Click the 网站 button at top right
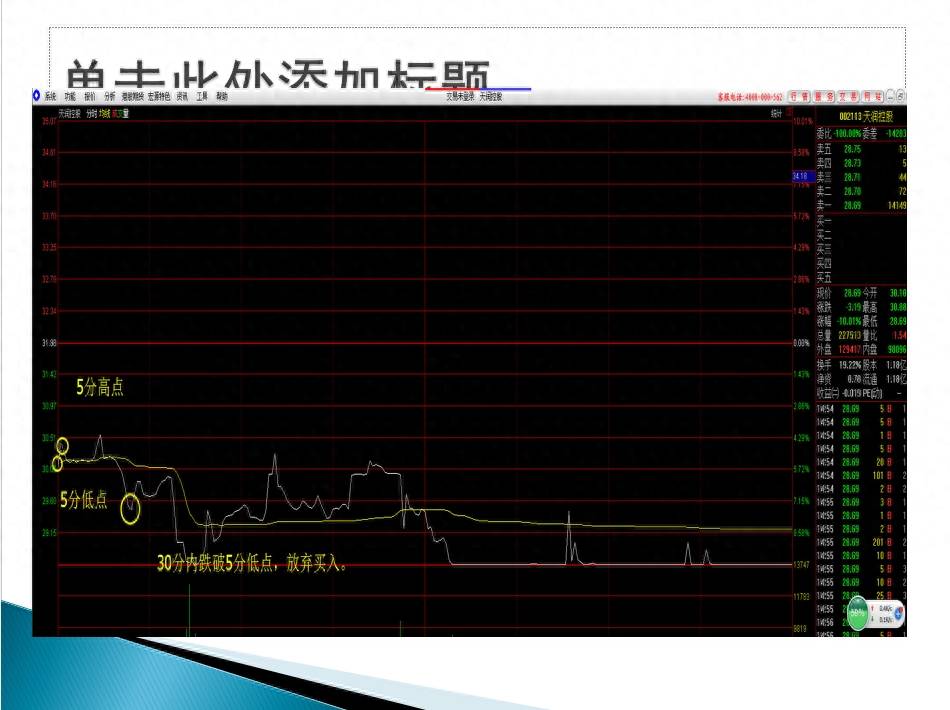Image resolution: width=950 pixels, height=710 pixels. click(x=872, y=96)
